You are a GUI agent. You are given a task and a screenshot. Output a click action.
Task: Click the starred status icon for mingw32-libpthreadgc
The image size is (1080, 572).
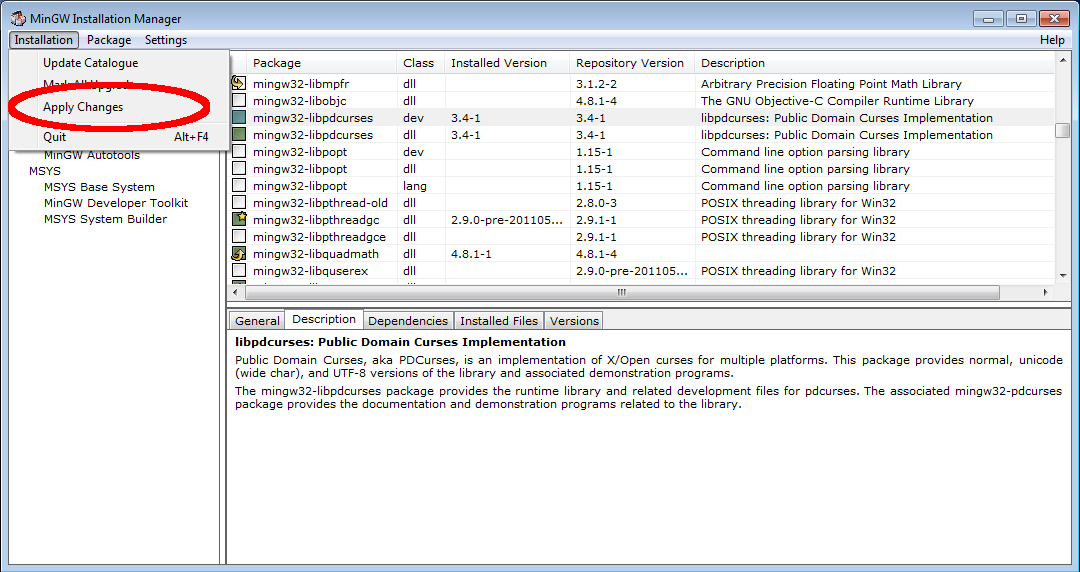[x=239, y=220]
